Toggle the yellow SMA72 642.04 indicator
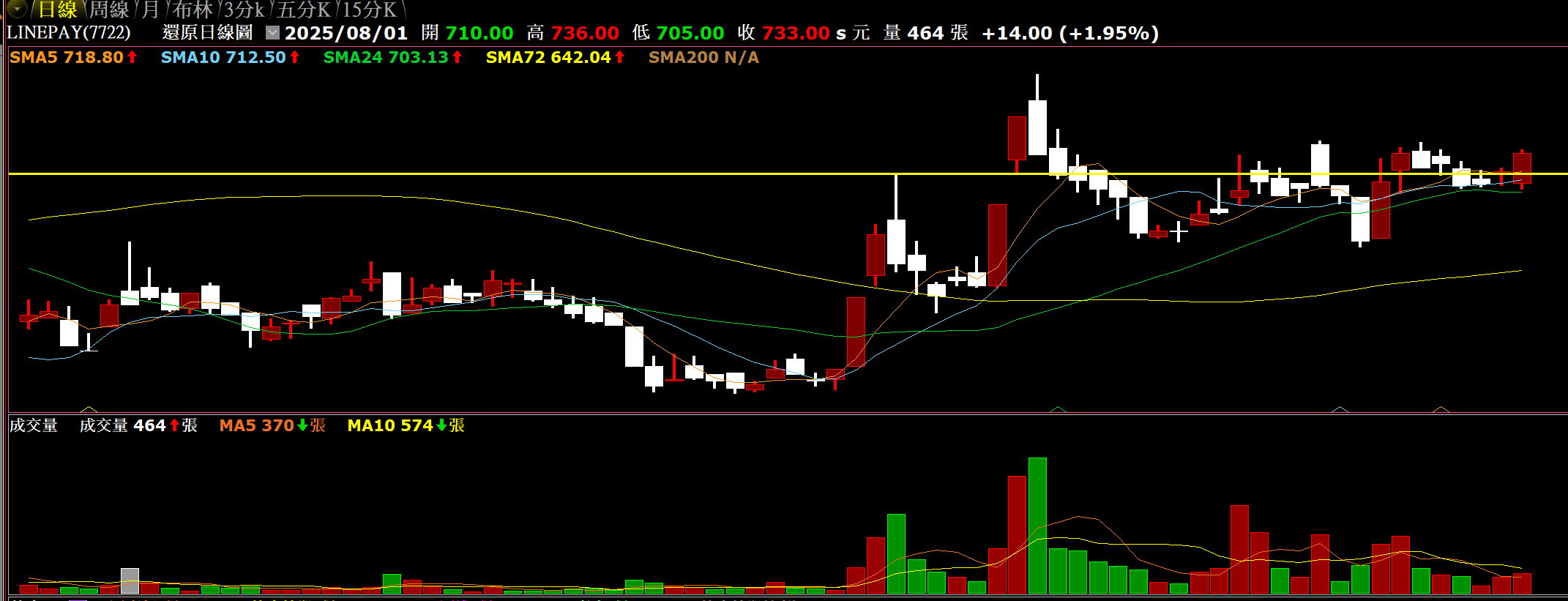The height and width of the screenshot is (601, 1568). click(548, 57)
